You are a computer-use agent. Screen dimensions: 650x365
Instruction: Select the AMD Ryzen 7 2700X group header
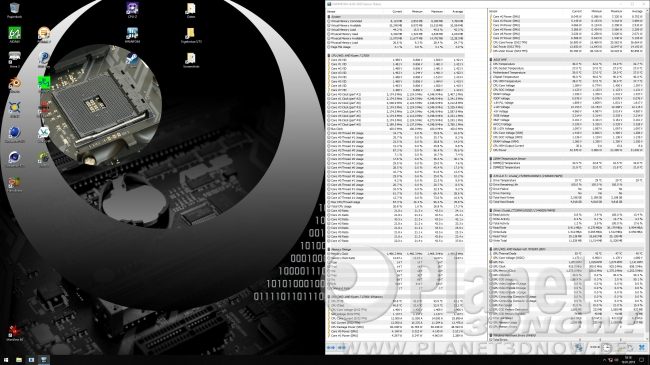pyautogui.click(x=395, y=55)
